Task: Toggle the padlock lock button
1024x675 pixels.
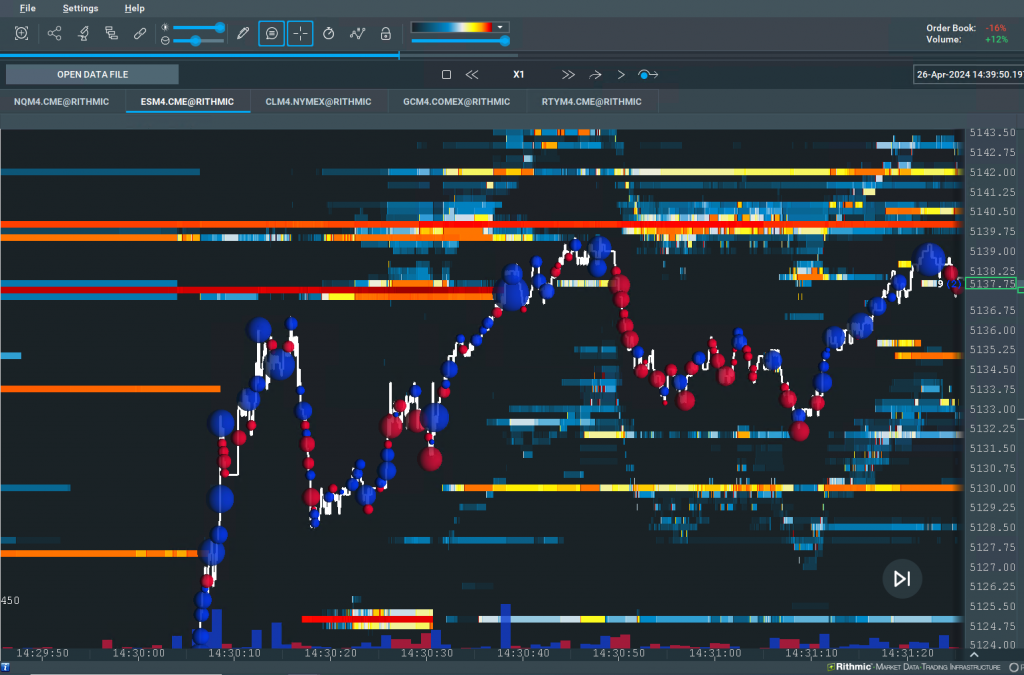Action: 385,33
